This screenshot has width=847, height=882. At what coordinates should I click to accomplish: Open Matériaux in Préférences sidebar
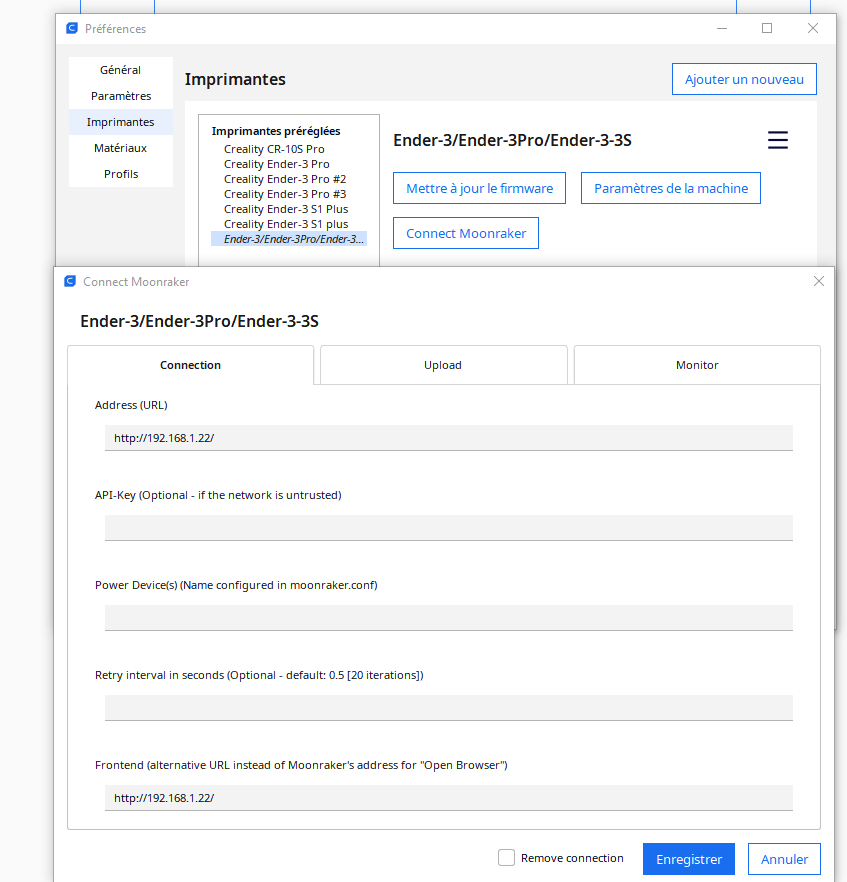(x=120, y=148)
